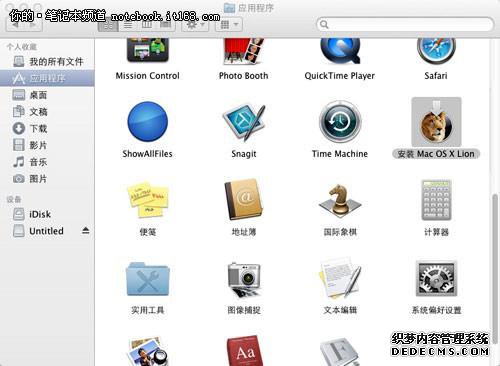Viewport: 500px width, 366px height.
Task: Click the "系统偏好设置" label text
Action: point(436,310)
